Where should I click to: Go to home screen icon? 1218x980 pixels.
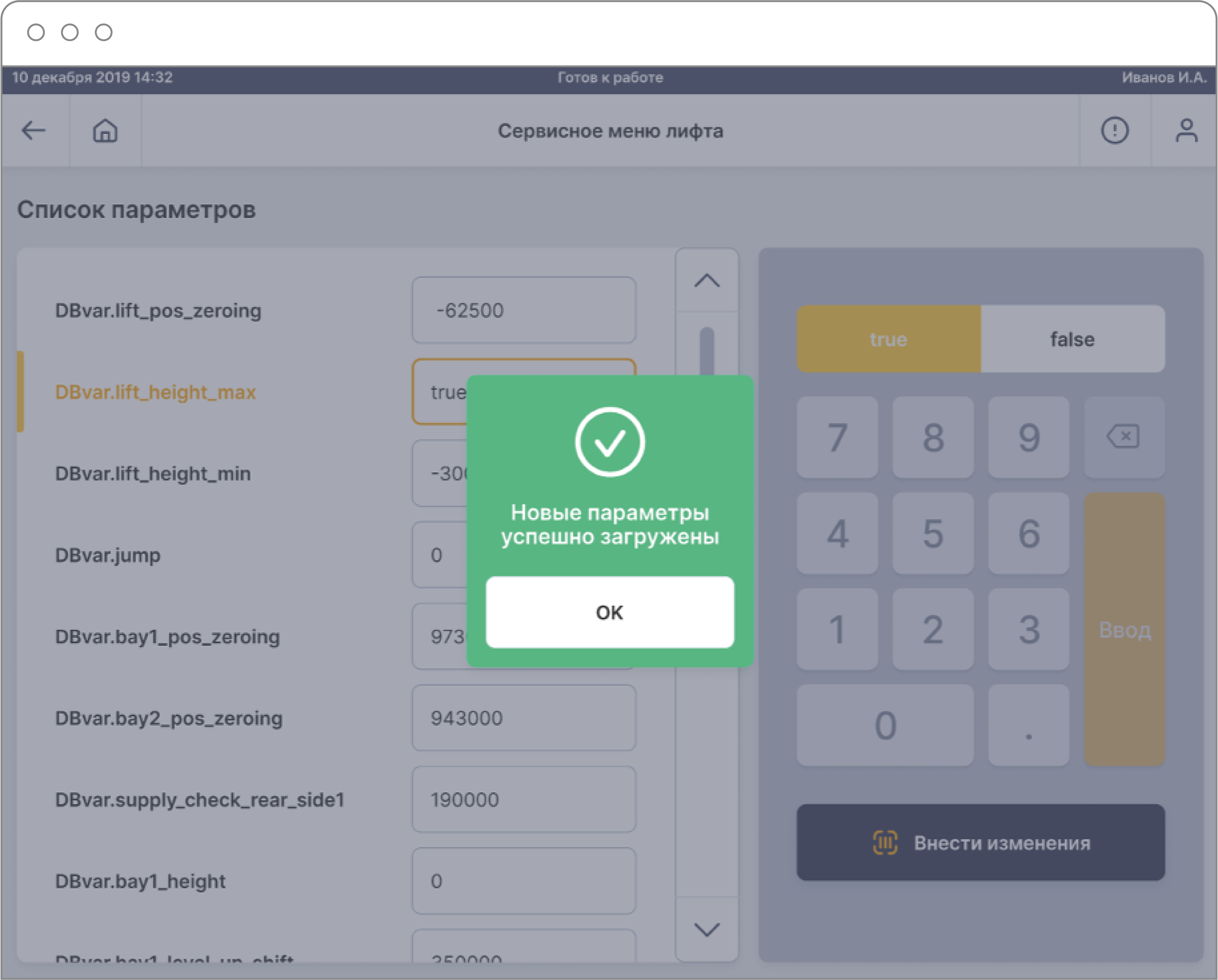point(105,130)
